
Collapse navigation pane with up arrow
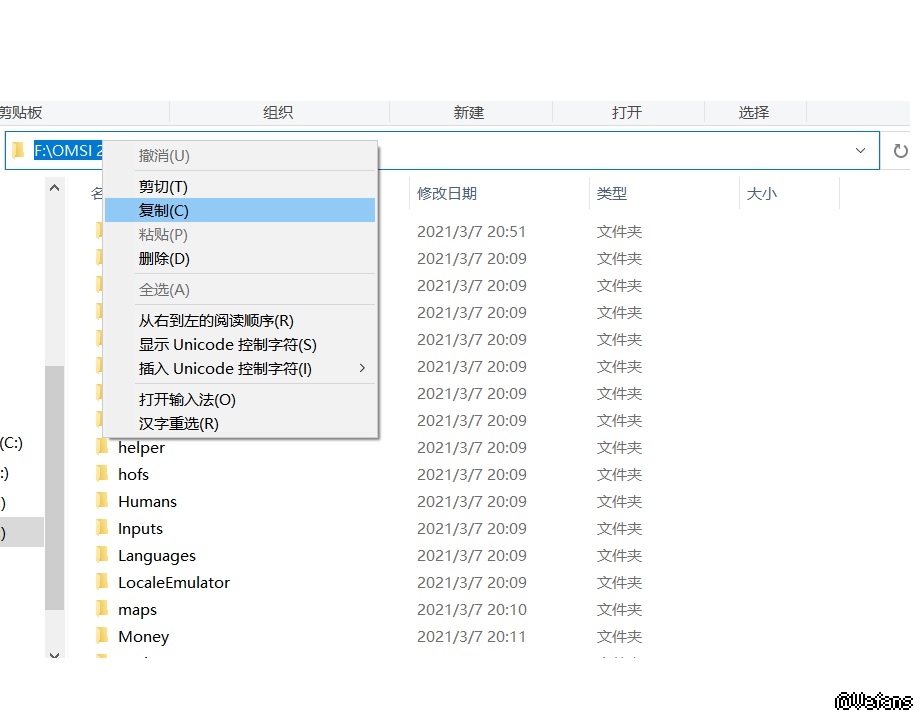click(x=55, y=187)
